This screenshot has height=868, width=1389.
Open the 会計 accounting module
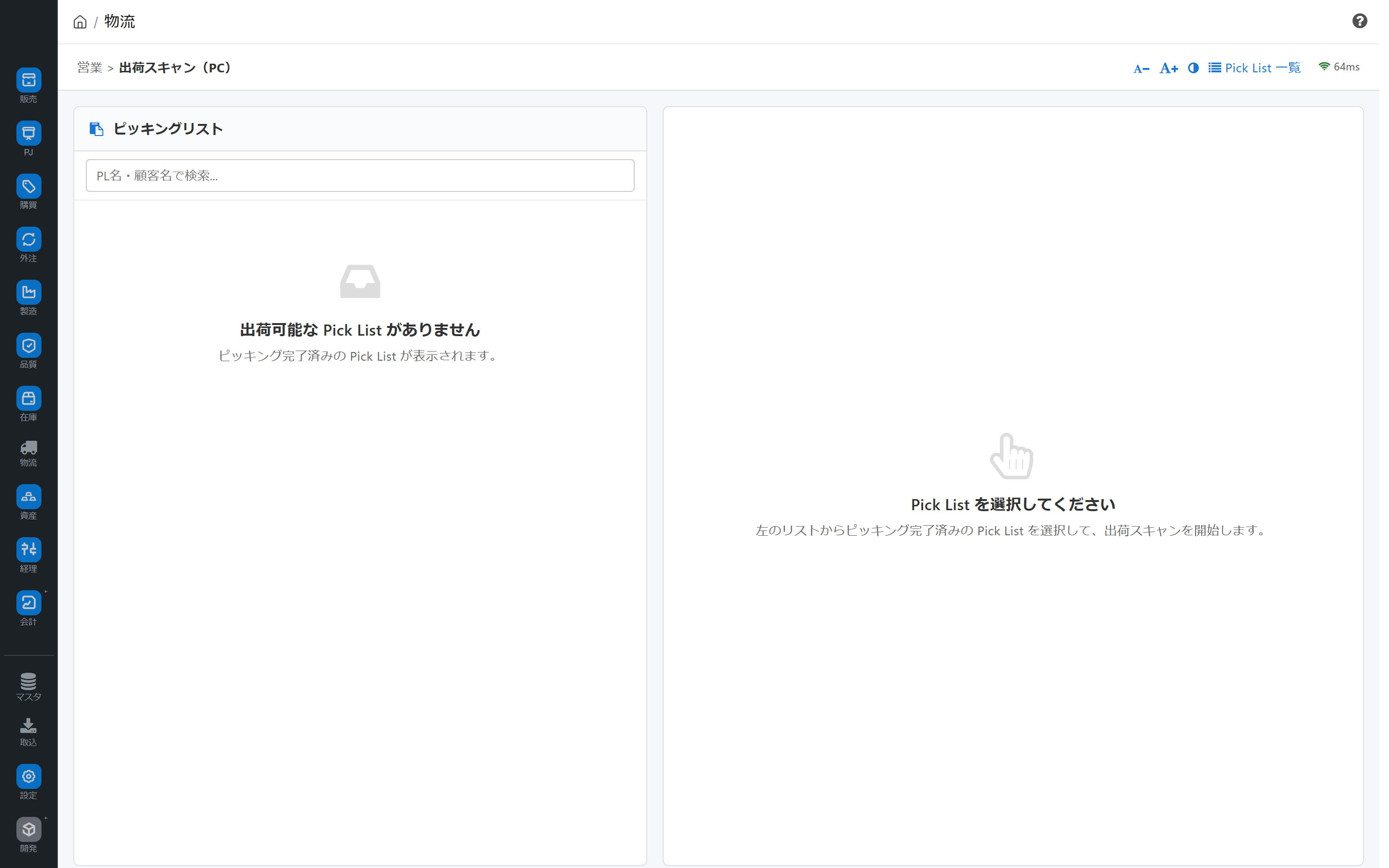click(x=29, y=609)
